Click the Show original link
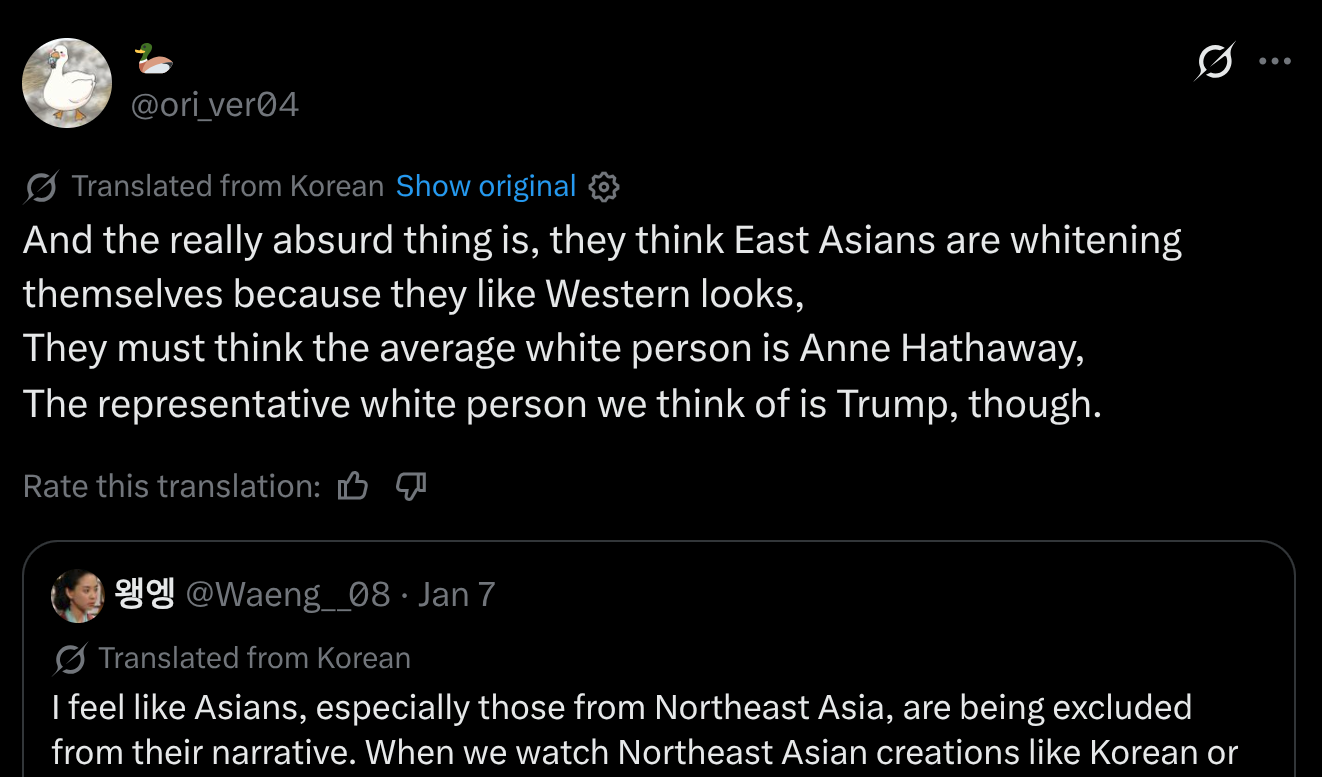Viewport: 1322px width, 777px height. click(x=486, y=187)
